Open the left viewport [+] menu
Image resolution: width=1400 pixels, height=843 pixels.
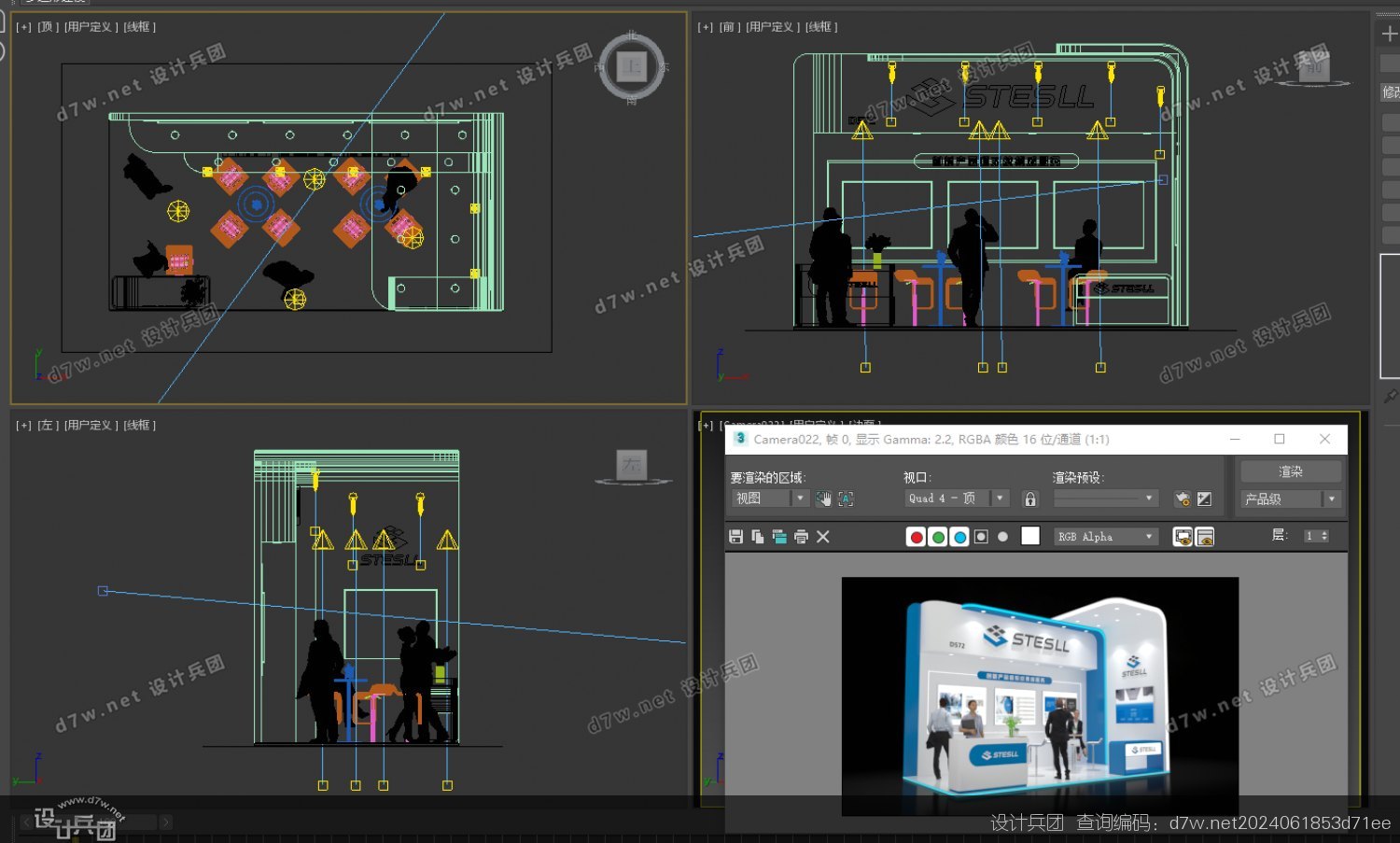pyautogui.click(x=23, y=425)
